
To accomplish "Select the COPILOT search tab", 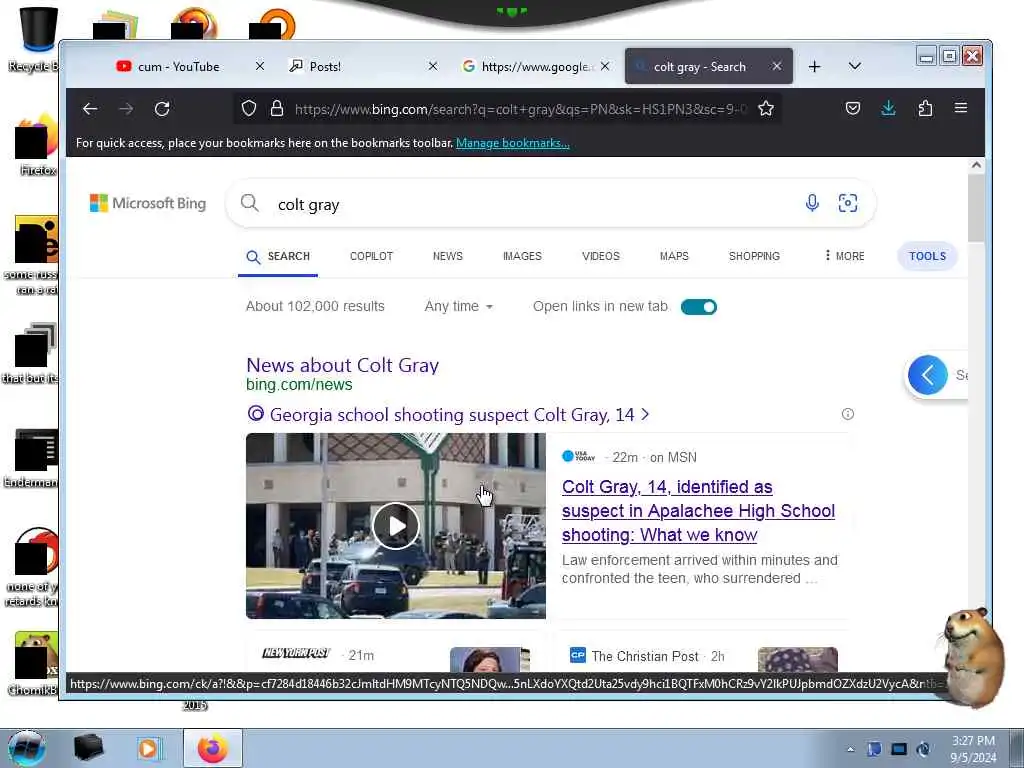I will [x=372, y=256].
